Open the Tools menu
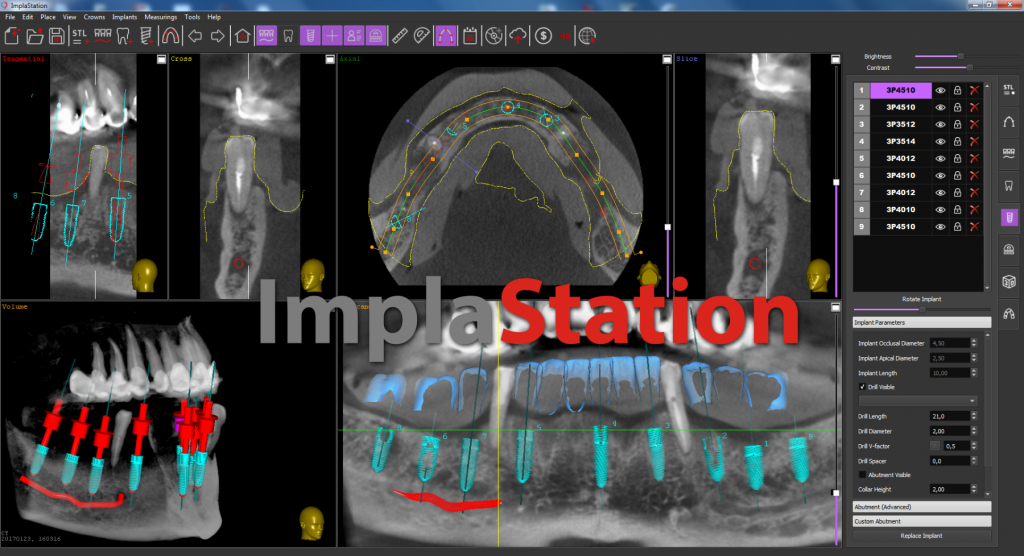This screenshot has height=556, width=1024. 192,17
